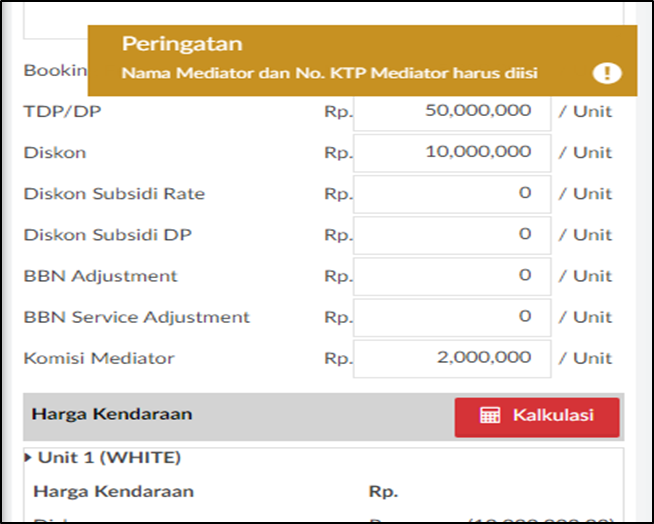Click the Nama Mediator warning message text
Image resolution: width=654 pixels, height=524 pixels.
(x=330, y=73)
